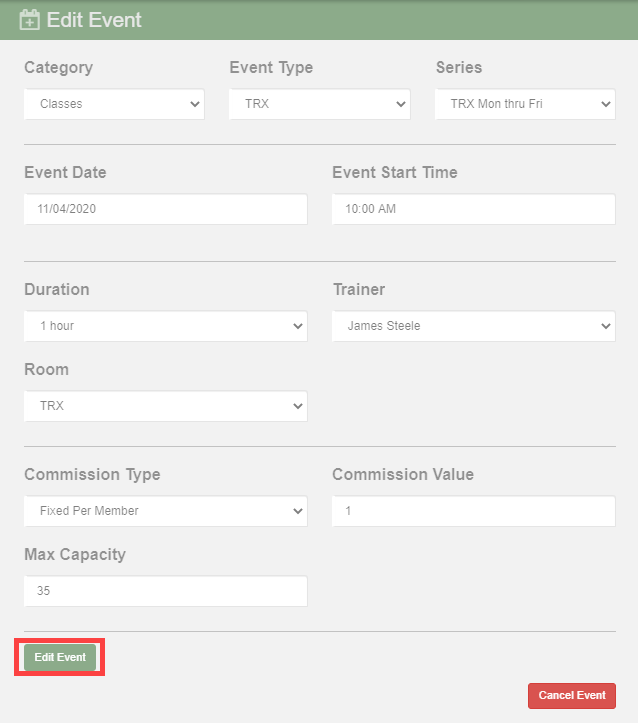This screenshot has height=723, width=638.
Task: Open the Commission Type dropdown
Action: point(165,511)
